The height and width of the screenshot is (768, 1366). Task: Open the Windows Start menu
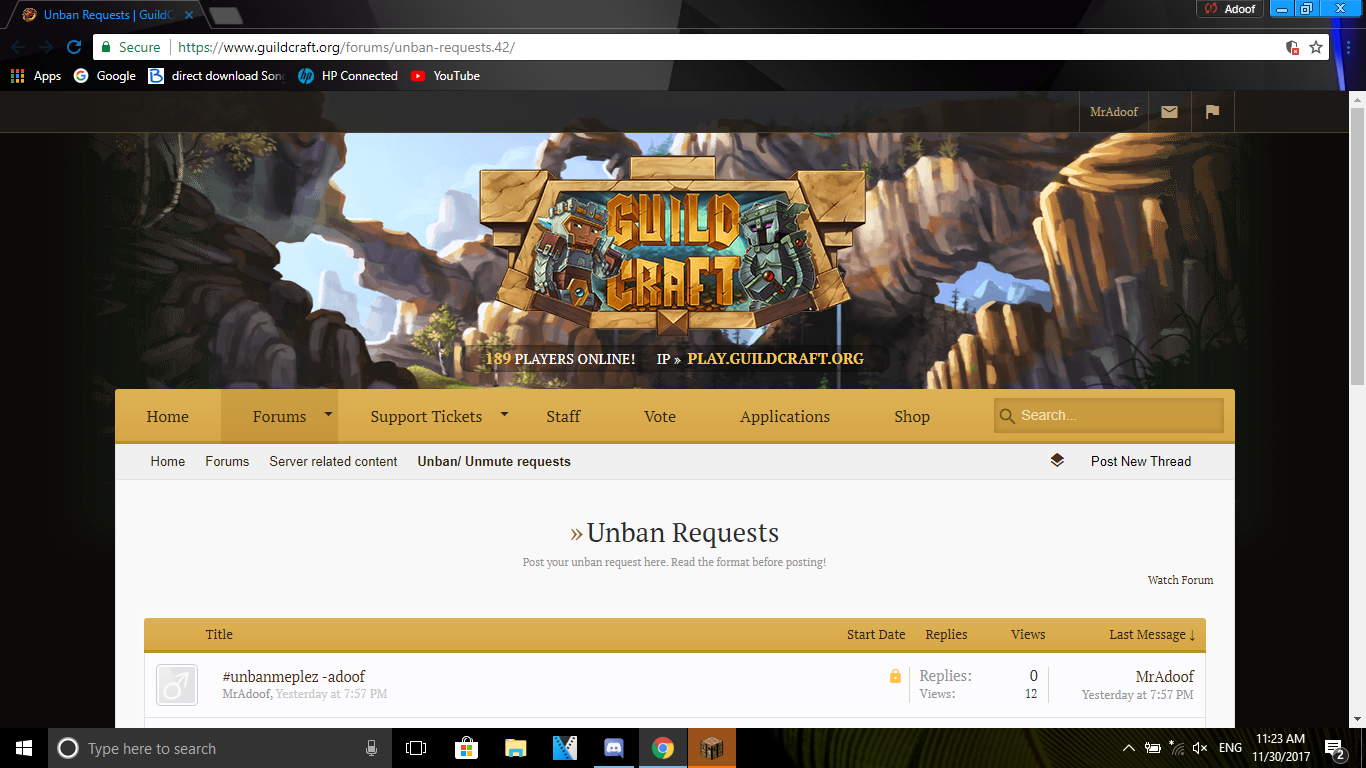point(24,748)
